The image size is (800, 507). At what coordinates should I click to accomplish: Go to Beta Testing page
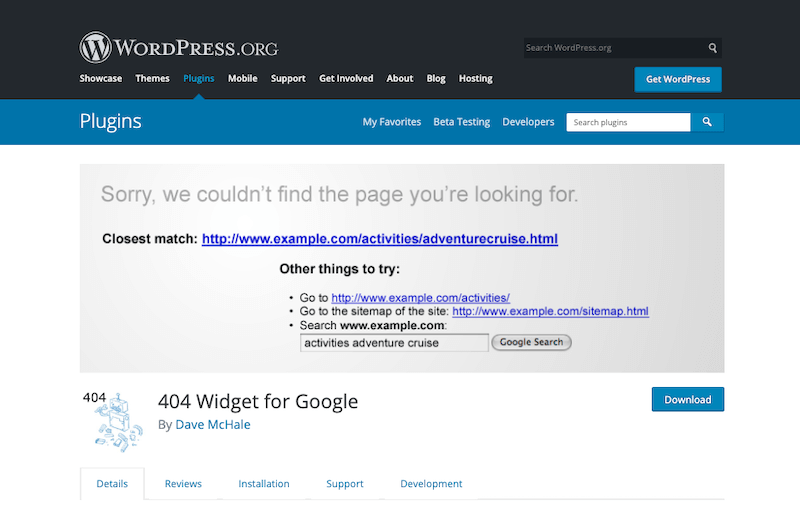461,122
